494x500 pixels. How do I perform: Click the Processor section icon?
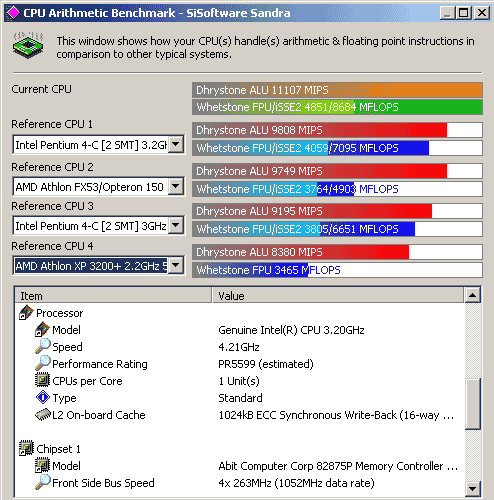tap(26, 313)
